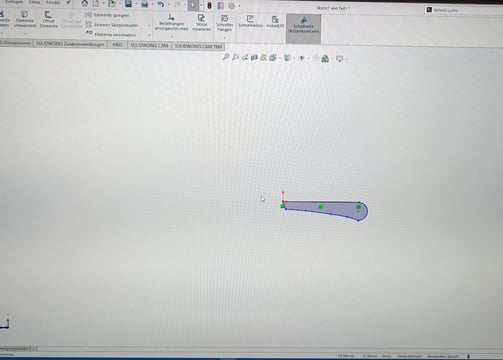Switch to SOLIDWORKS CAM TBM tab
The width and height of the screenshot is (503, 360).
pyautogui.click(x=198, y=46)
